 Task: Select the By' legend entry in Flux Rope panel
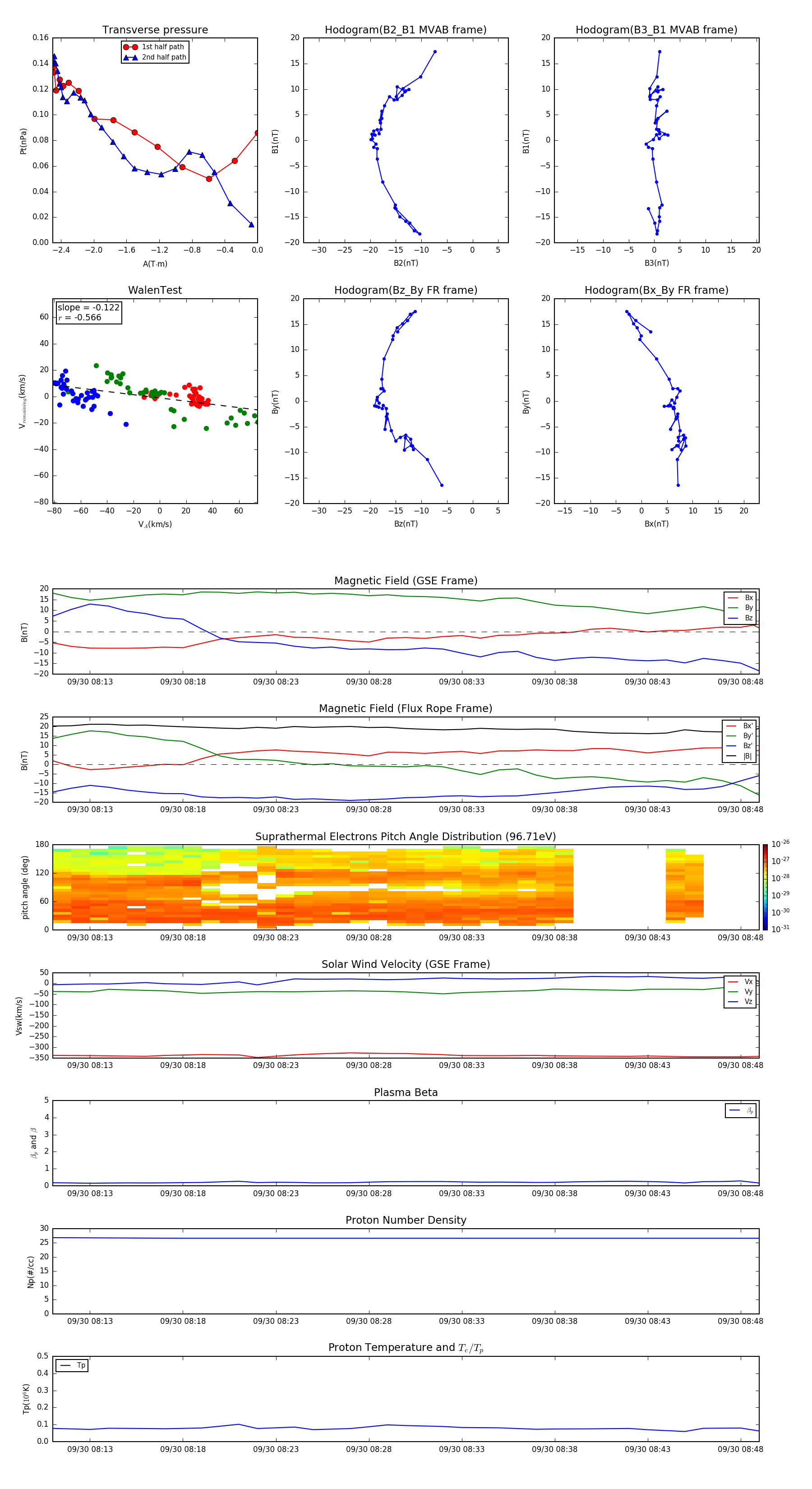(x=740, y=736)
